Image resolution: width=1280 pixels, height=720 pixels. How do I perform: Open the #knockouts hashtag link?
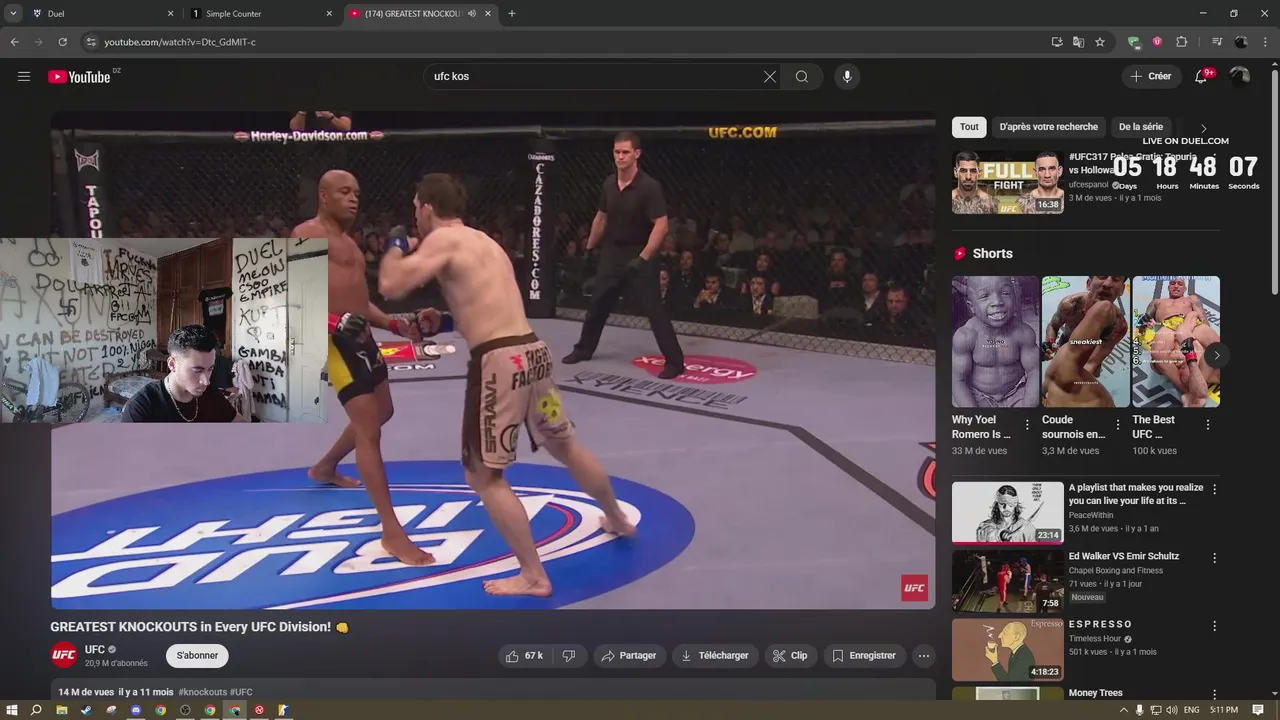203,692
